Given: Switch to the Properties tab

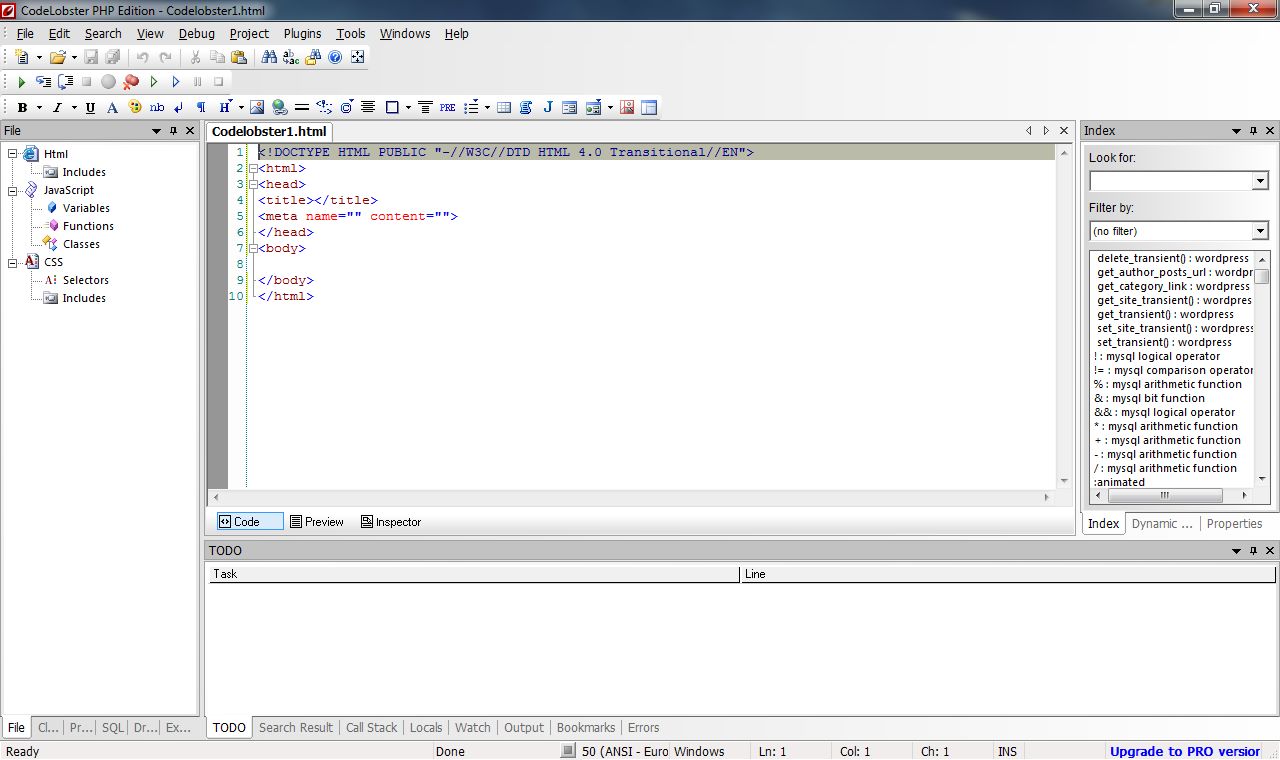Looking at the screenshot, I should (x=1234, y=524).
